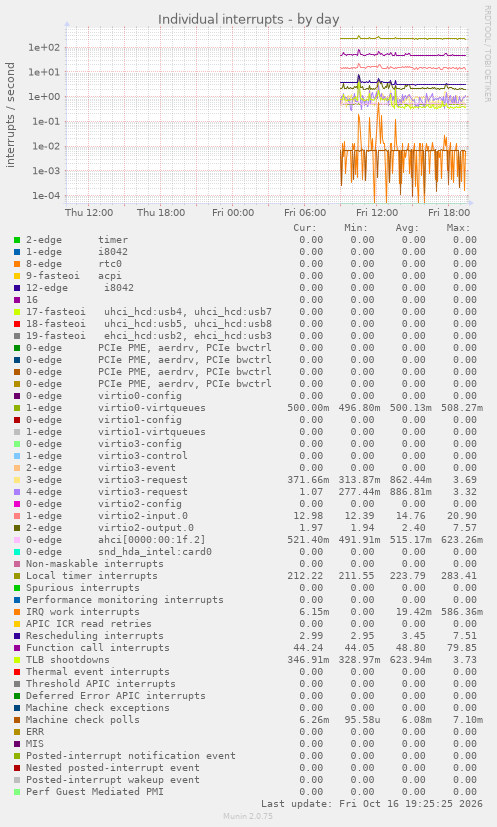This screenshot has width=497, height=827.
Task: Click the graph title 'Individual interrupts - by day'
Action: [x=248, y=20]
